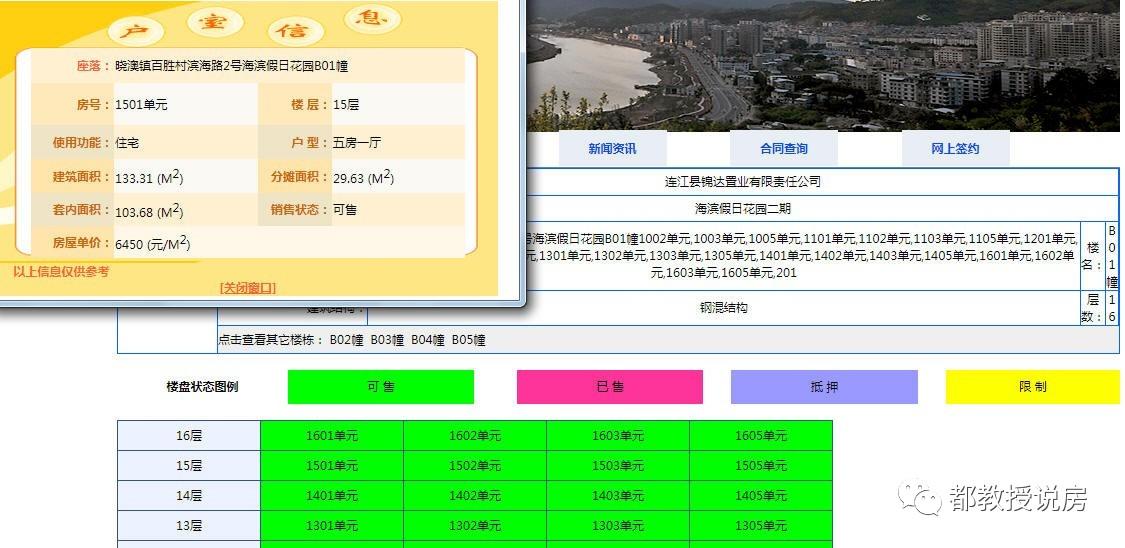Select the 13层 floor row label
This screenshot has height=548, width=1125.
click(x=189, y=526)
